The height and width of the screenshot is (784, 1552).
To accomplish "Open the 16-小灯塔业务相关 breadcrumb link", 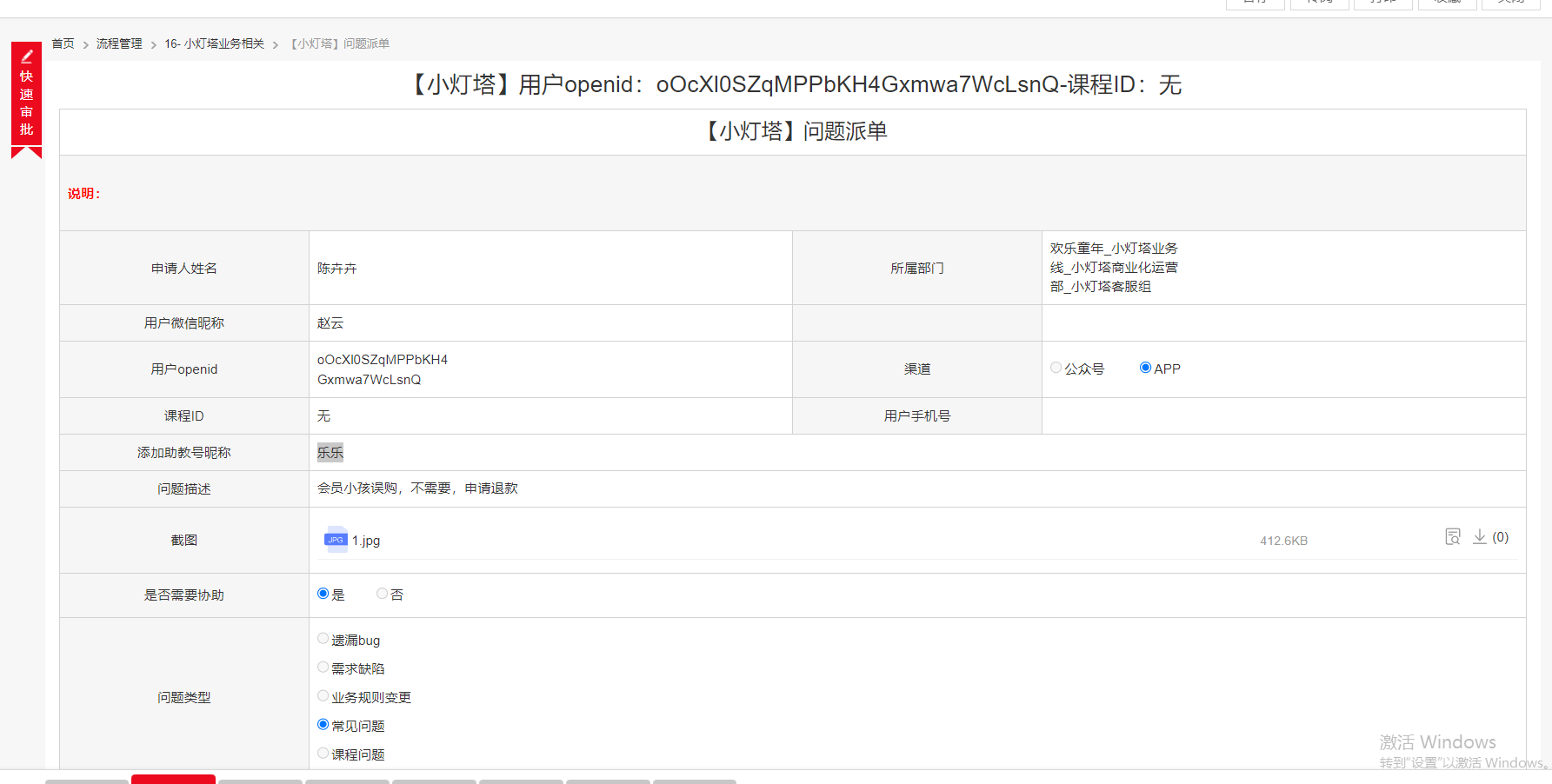I will tap(215, 43).
